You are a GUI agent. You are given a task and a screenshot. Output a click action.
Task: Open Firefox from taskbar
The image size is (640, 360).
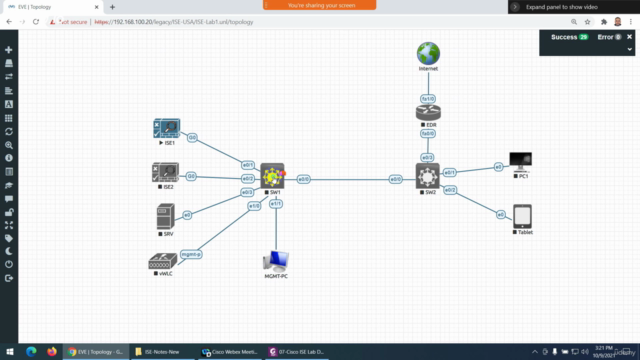pos(51,351)
